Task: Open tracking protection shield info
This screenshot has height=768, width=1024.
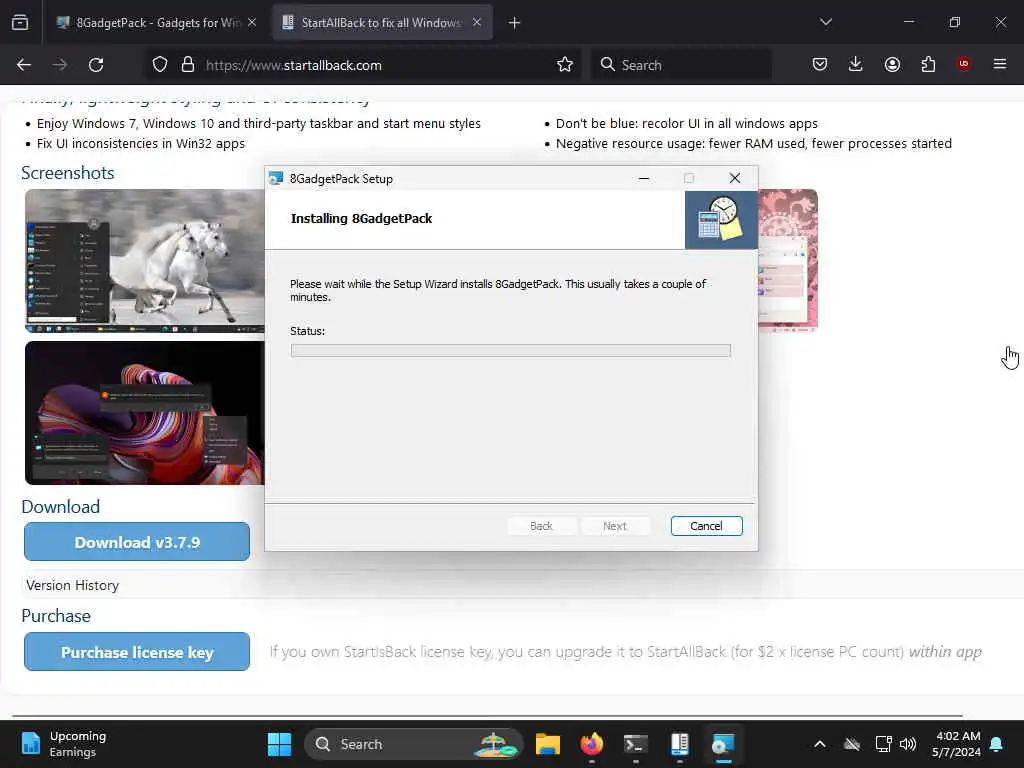Action: [x=160, y=65]
